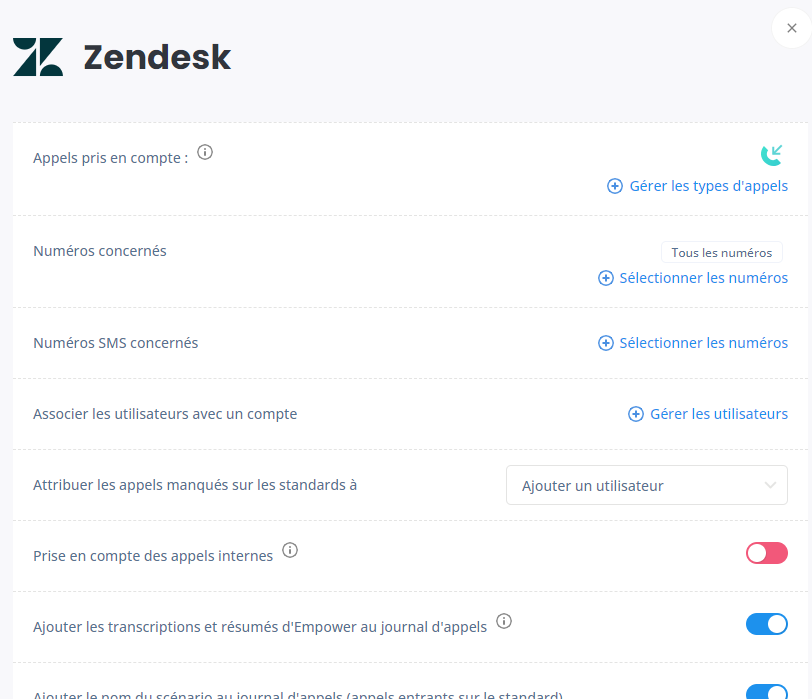This screenshot has height=699, width=812.
Task: Click plus icon beside Gérer les utilisateurs
Action: pyautogui.click(x=636, y=414)
